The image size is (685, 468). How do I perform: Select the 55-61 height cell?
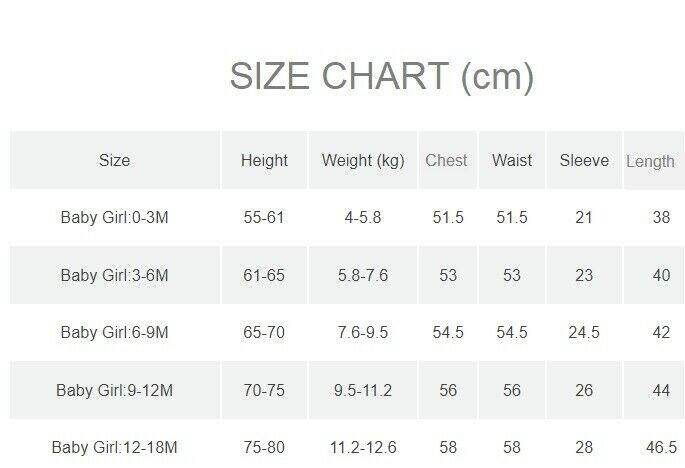click(264, 218)
